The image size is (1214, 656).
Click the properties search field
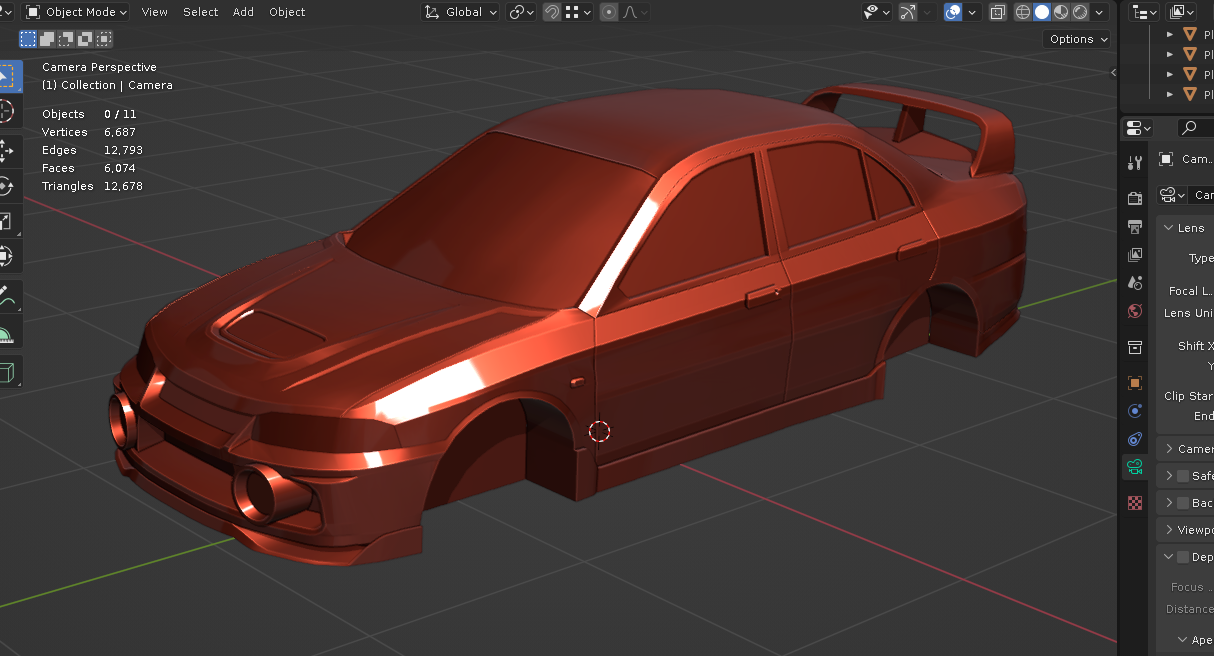click(x=1195, y=128)
